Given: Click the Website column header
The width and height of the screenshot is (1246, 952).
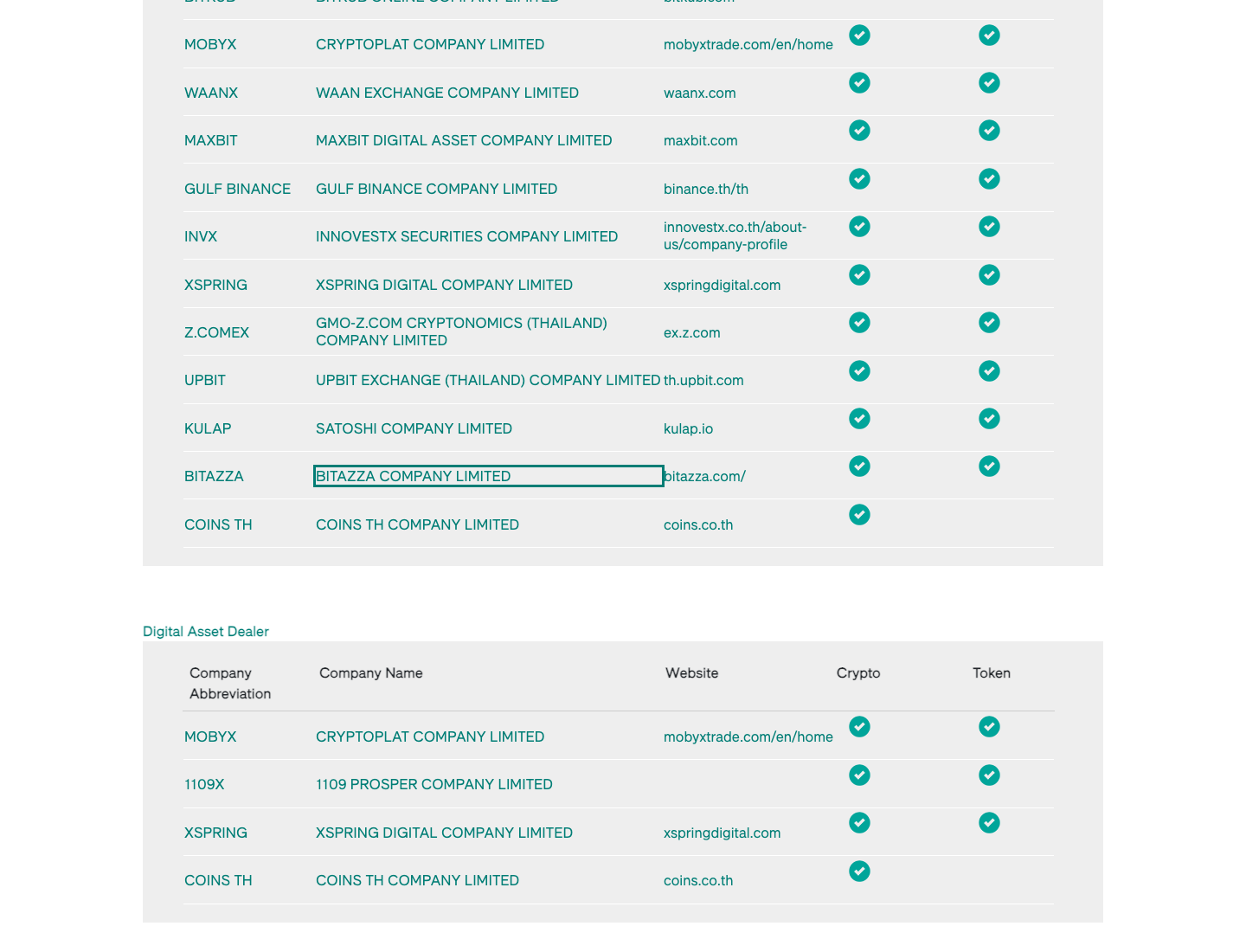Looking at the screenshot, I should (x=692, y=672).
